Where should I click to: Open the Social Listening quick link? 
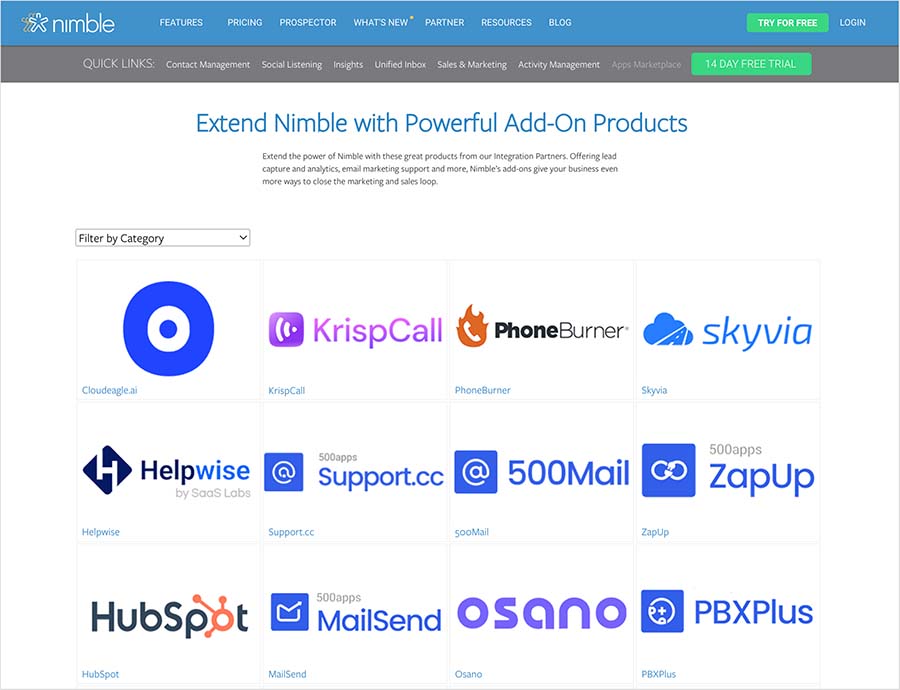(292, 64)
